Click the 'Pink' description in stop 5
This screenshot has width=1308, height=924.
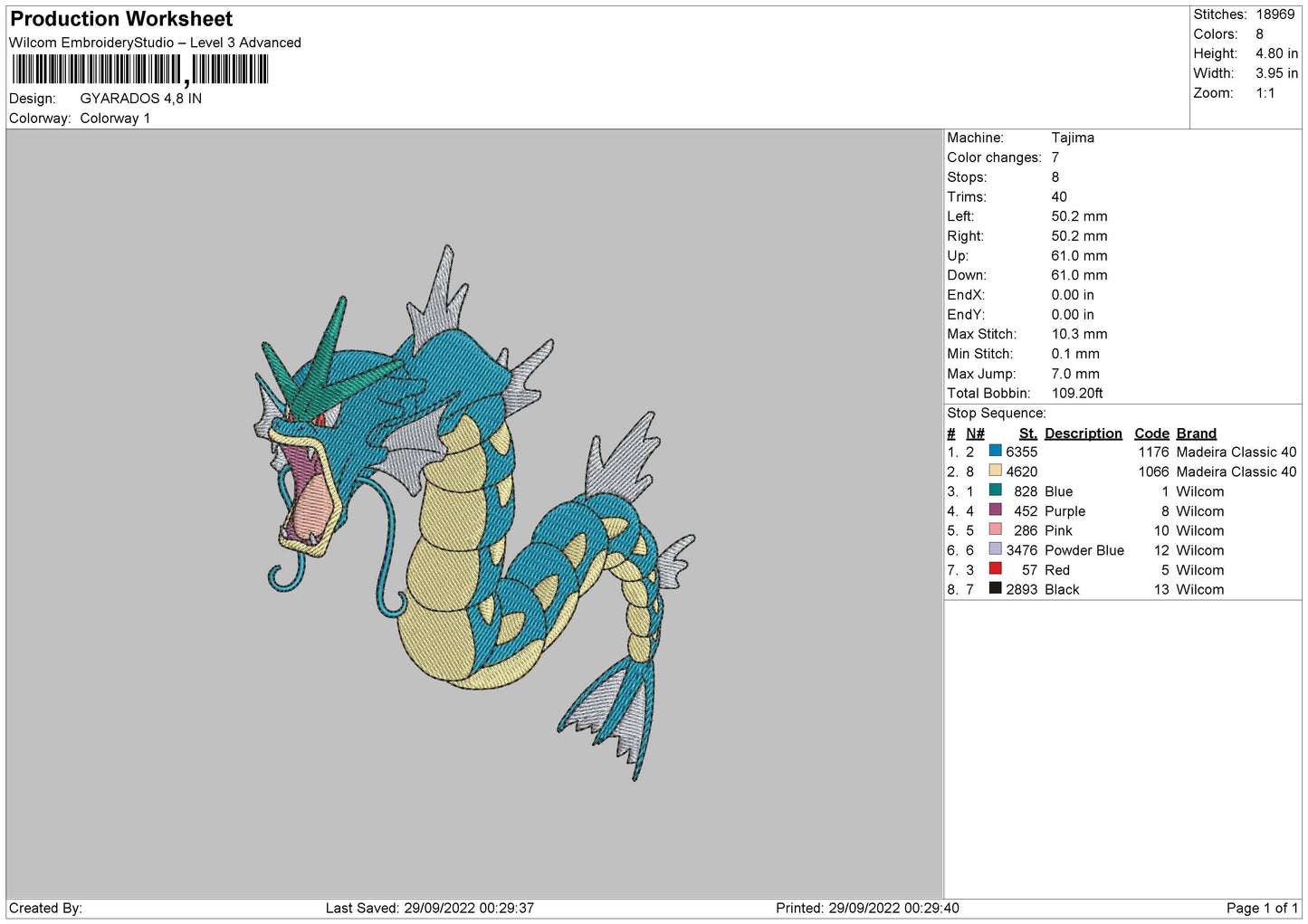tap(1058, 531)
